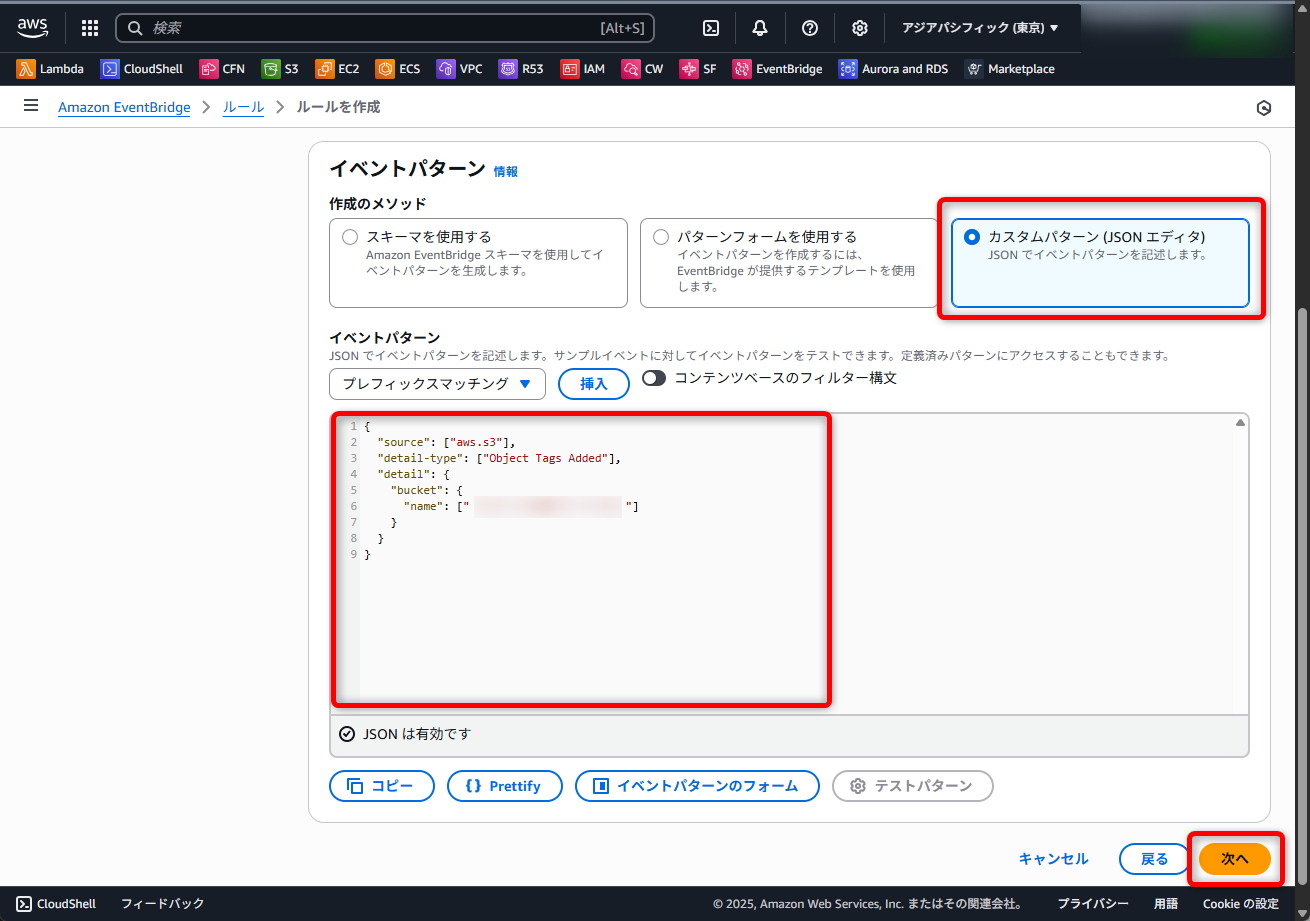Screen dimensions: 1310x921
Task: Open the help question mark menu
Action: tap(810, 28)
